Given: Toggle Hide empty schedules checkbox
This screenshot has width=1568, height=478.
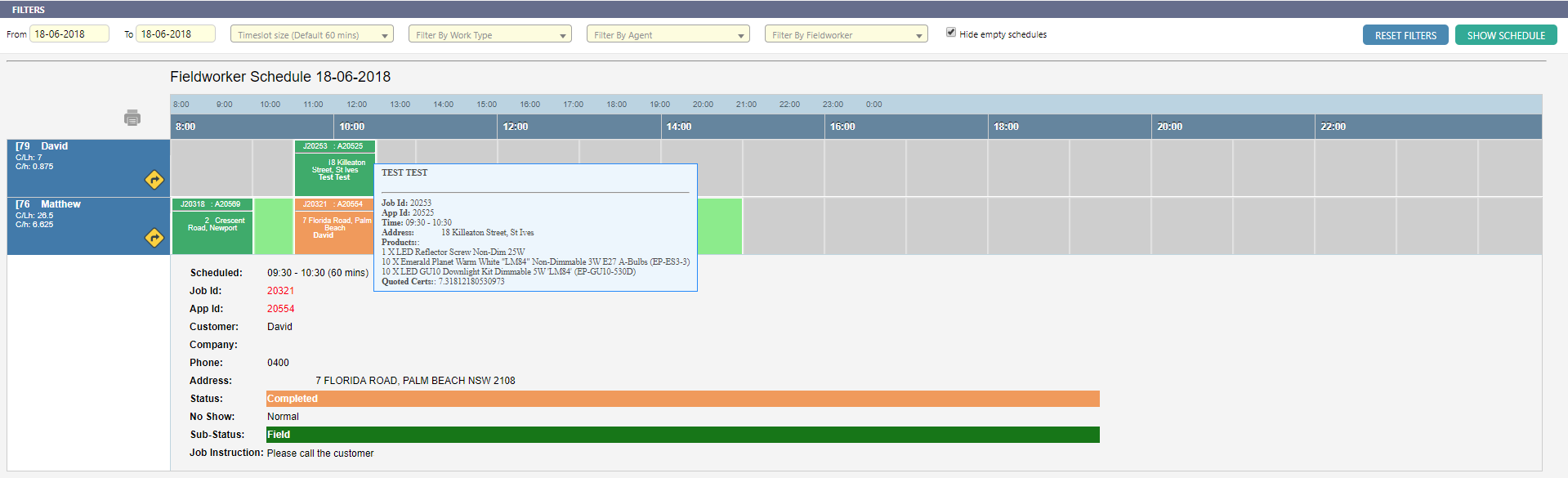Looking at the screenshot, I should point(951,33).
